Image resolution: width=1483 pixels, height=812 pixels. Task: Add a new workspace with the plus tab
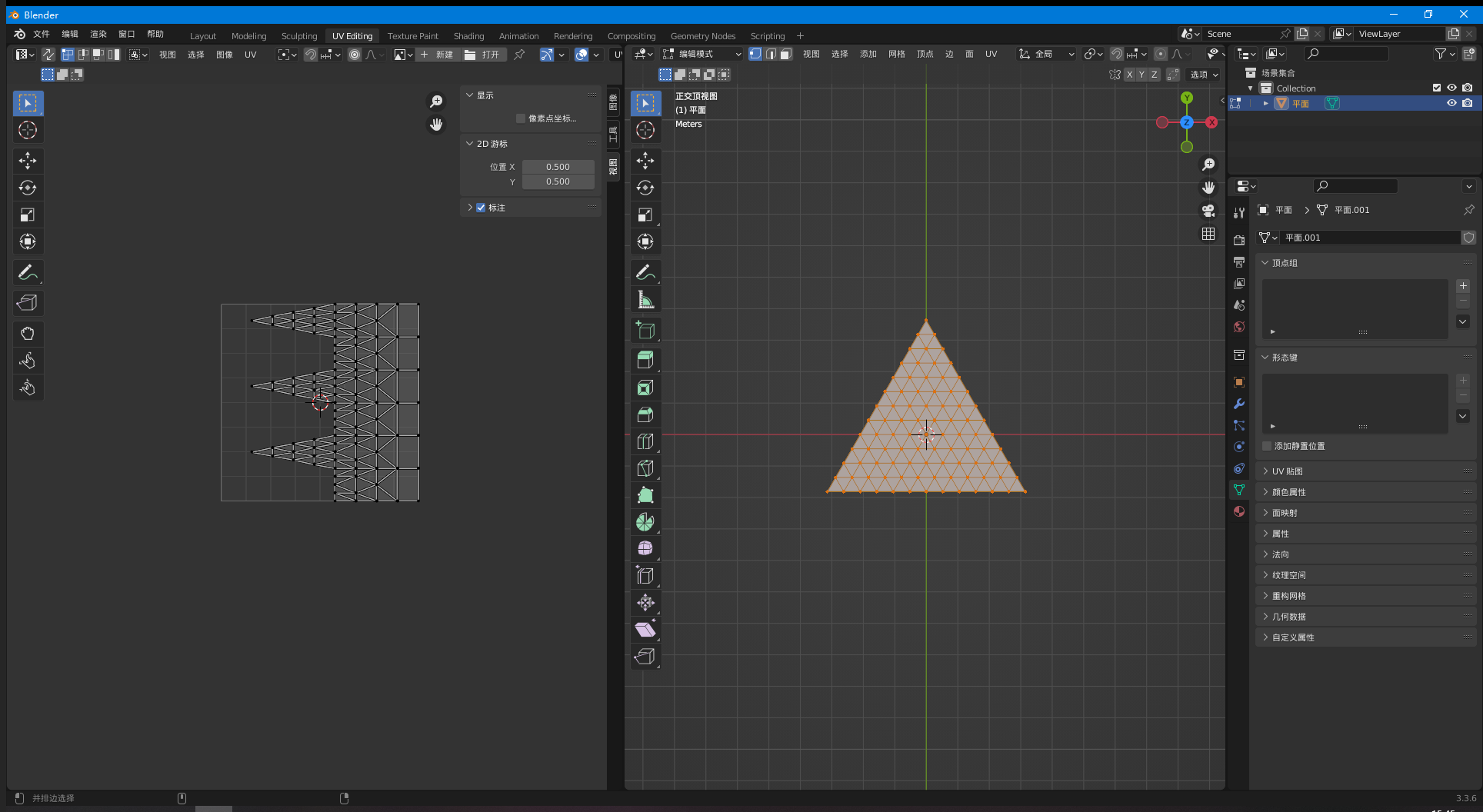[800, 36]
